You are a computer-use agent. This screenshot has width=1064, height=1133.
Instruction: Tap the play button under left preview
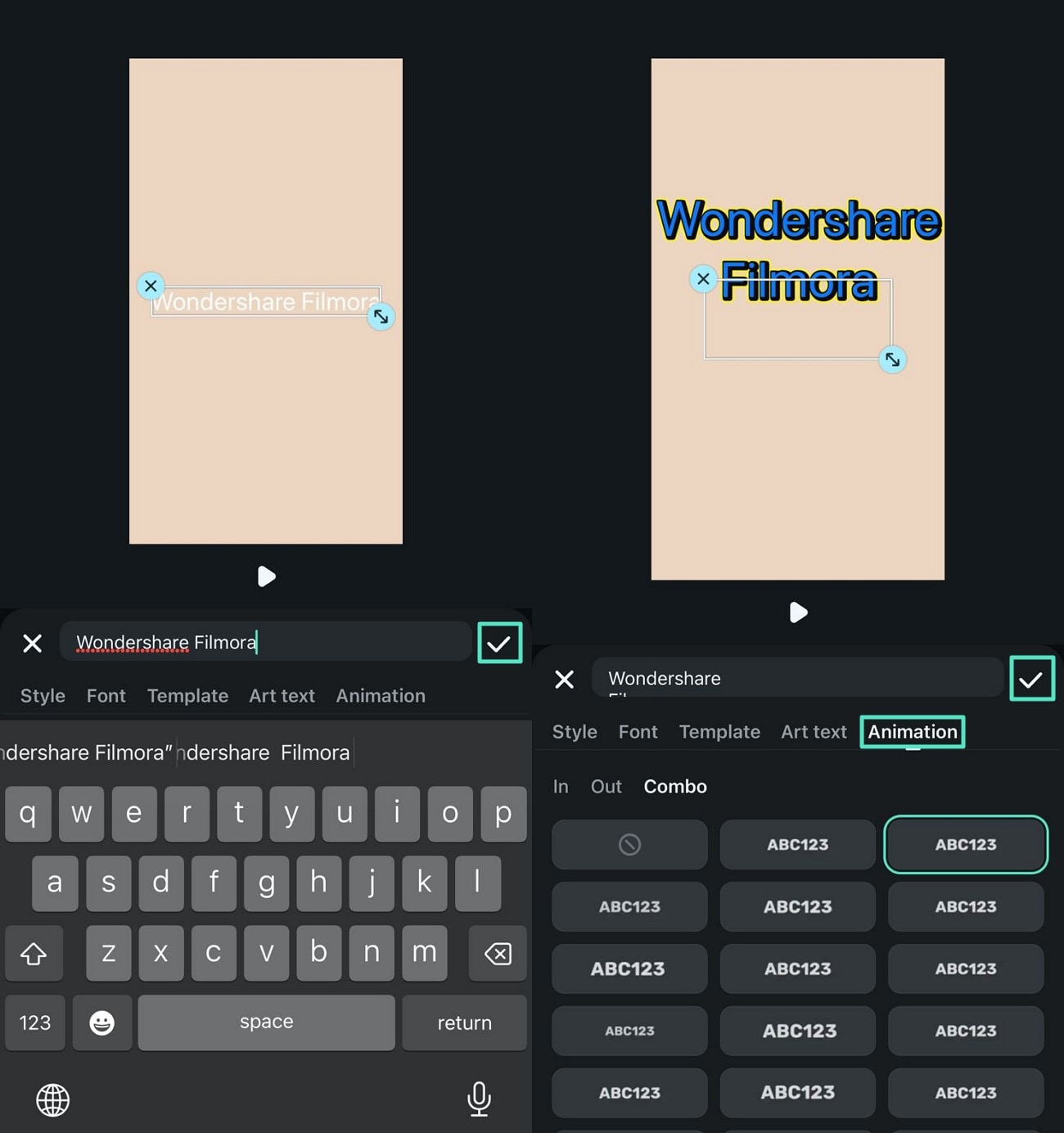tap(266, 576)
